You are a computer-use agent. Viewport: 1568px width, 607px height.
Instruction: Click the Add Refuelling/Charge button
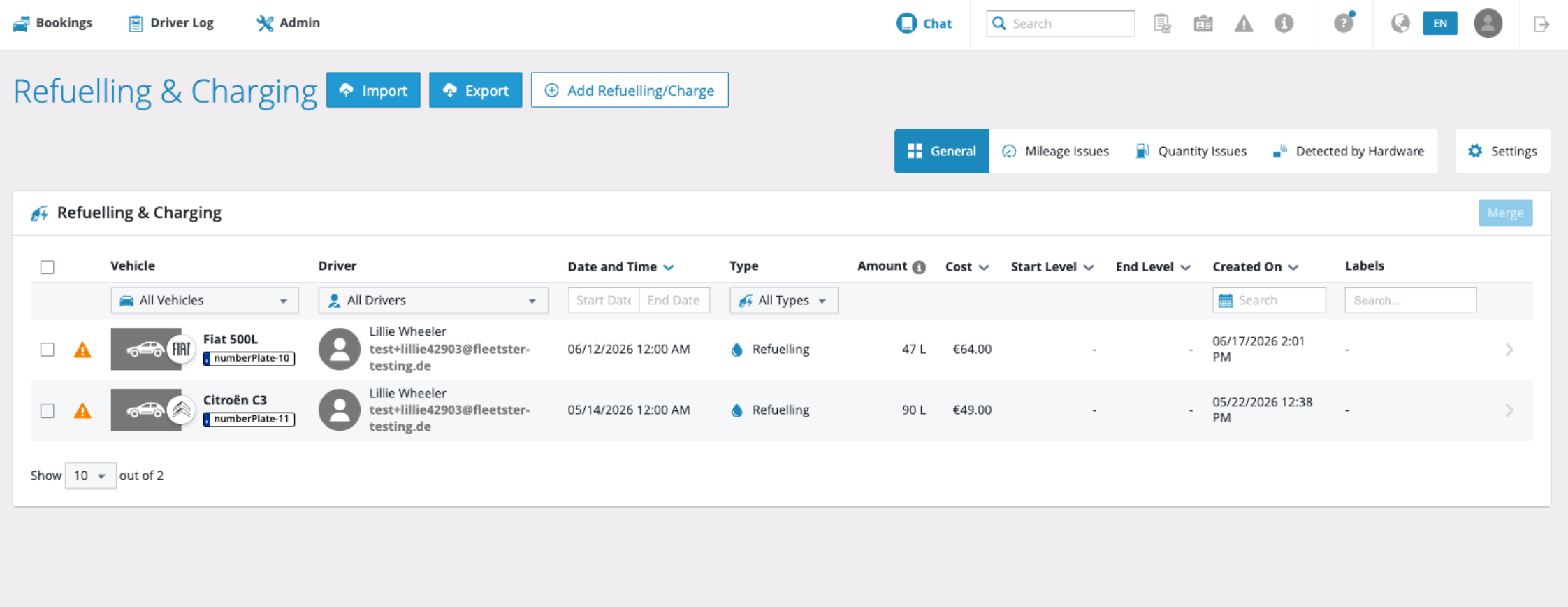[x=630, y=90]
